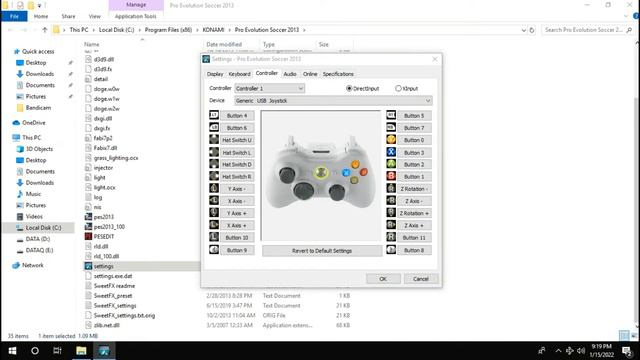
Task: Click the D-pad down icon beside Hat Switch D
Action: tap(214, 164)
